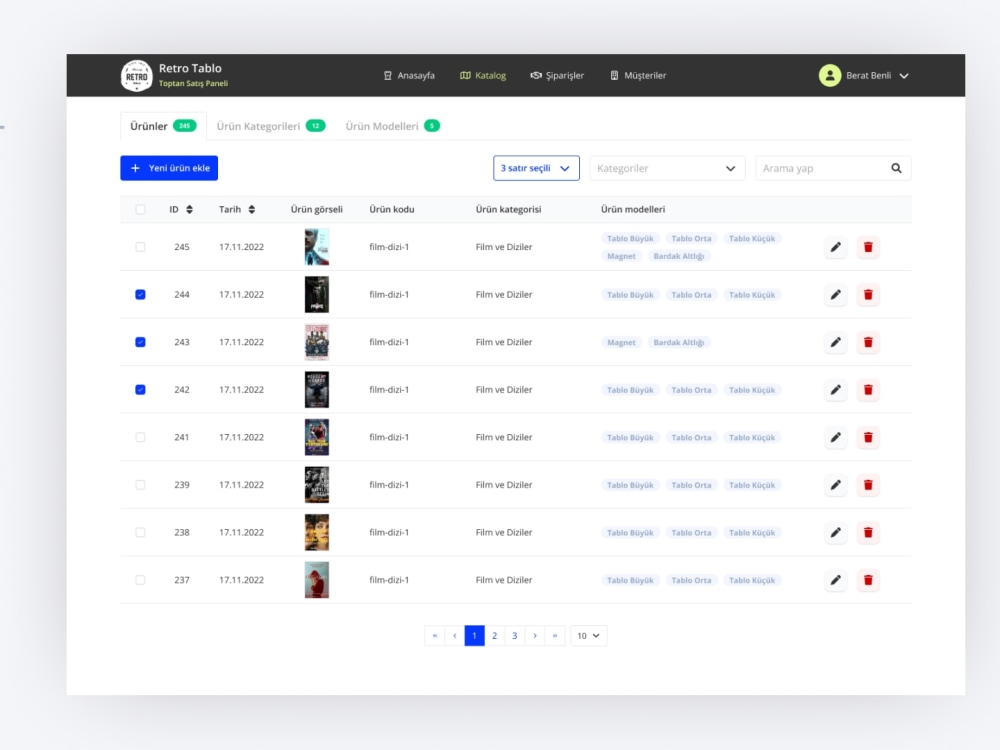Delete product 245 with trash icon
The image size is (1000, 750).
coord(868,247)
